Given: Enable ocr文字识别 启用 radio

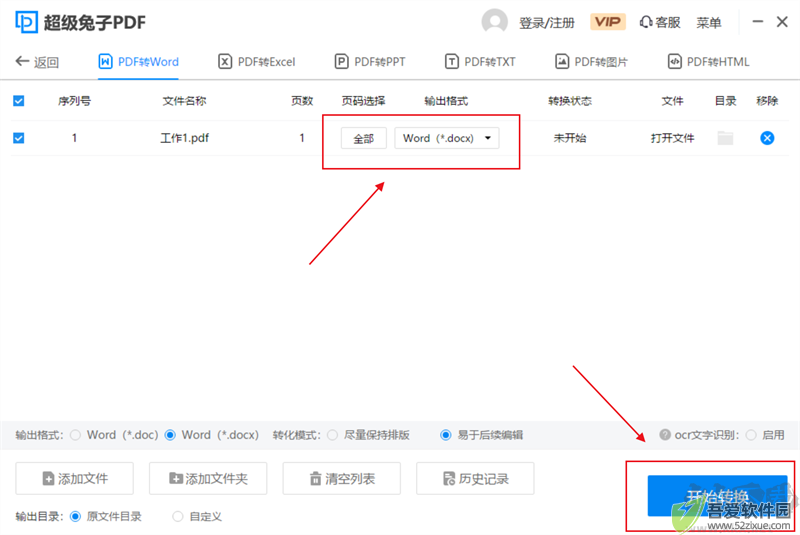Looking at the screenshot, I should (x=751, y=435).
